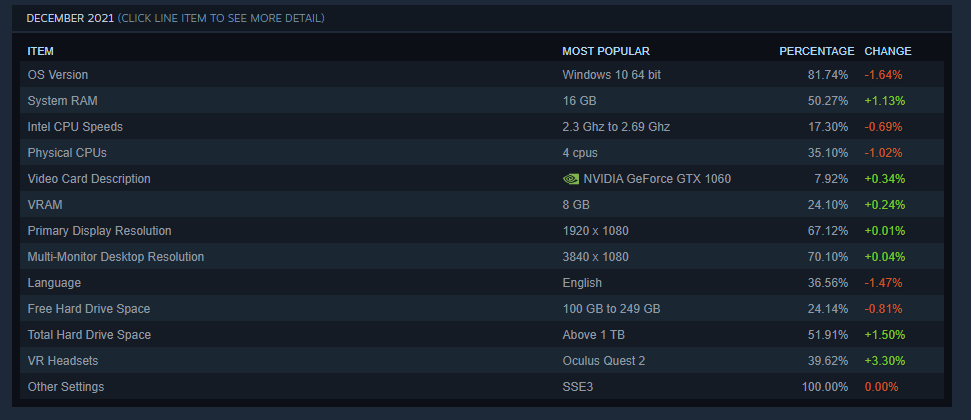Click the Most Popular column header
The width and height of the screenshot is (971, 420).
point(606,51)
